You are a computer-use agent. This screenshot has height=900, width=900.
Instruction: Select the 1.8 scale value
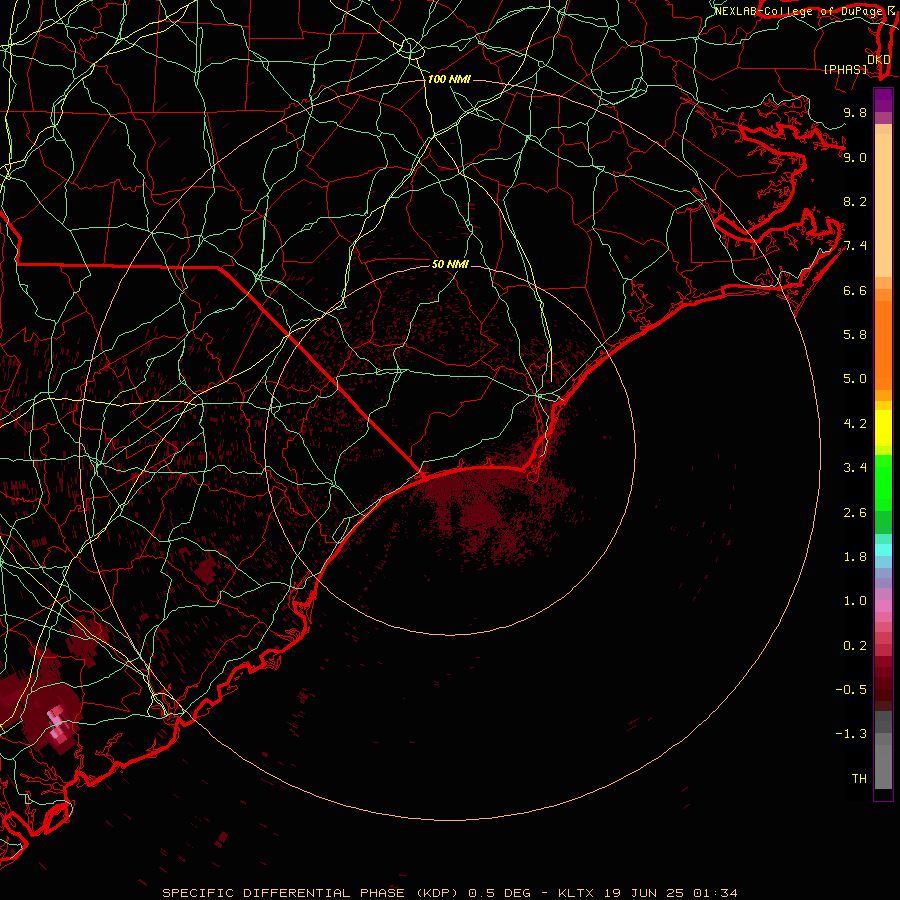(855, 557)
